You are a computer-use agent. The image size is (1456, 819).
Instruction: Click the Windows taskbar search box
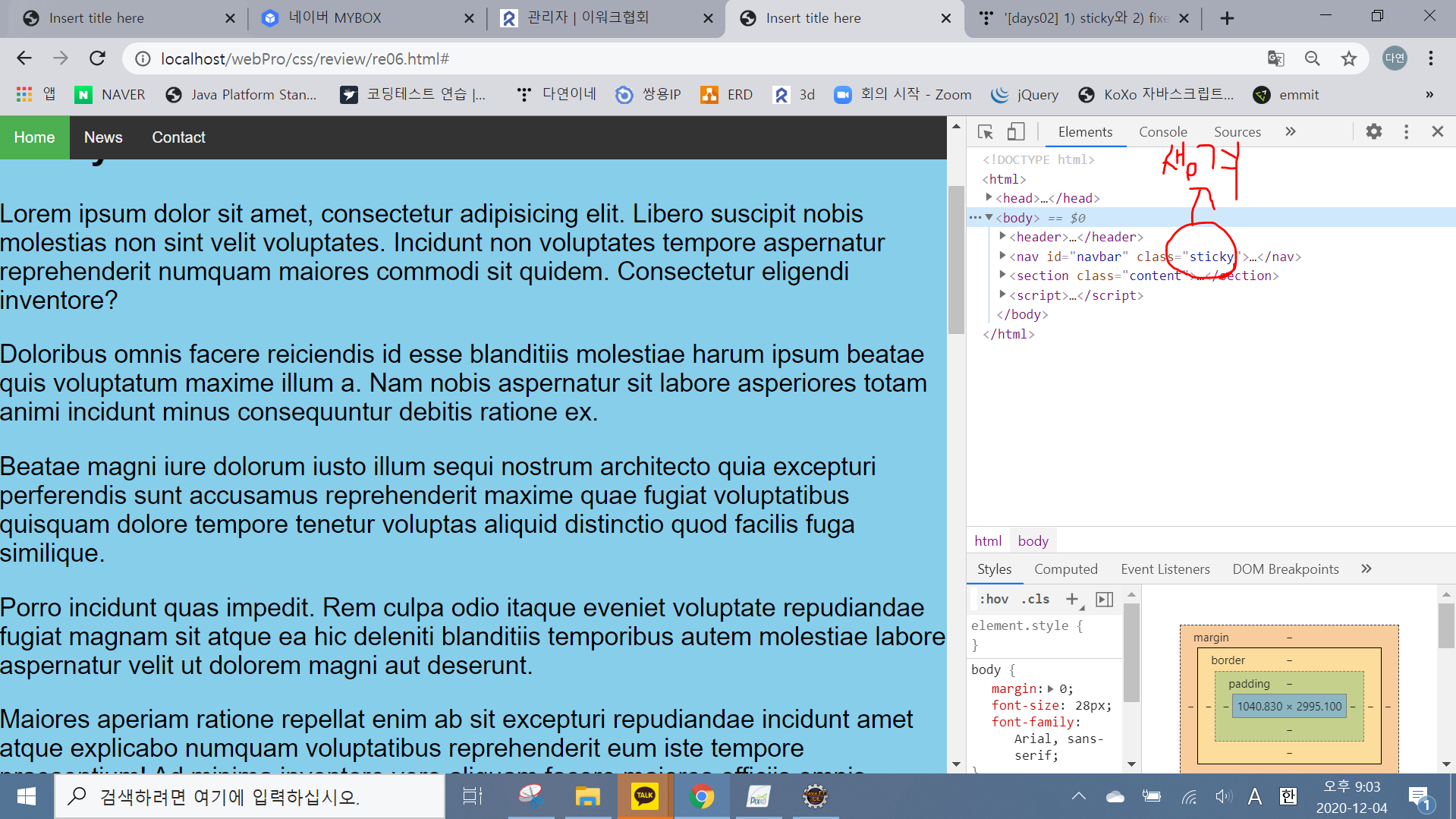250,796
